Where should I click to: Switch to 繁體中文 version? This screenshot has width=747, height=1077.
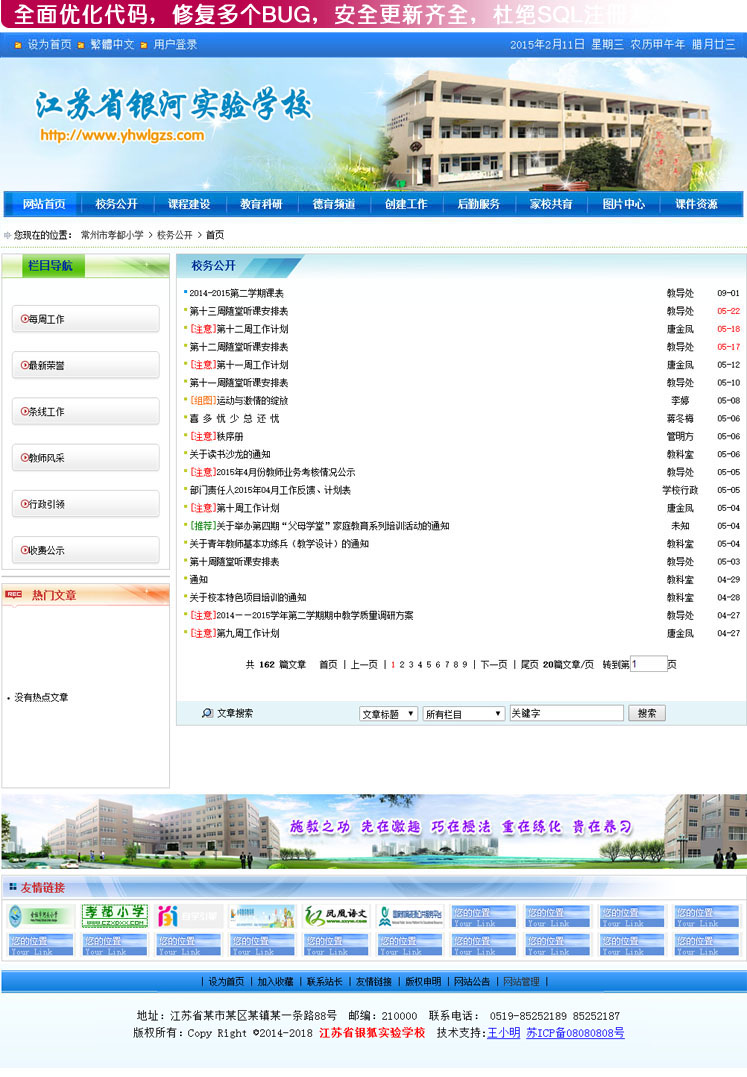click(113, 45)
